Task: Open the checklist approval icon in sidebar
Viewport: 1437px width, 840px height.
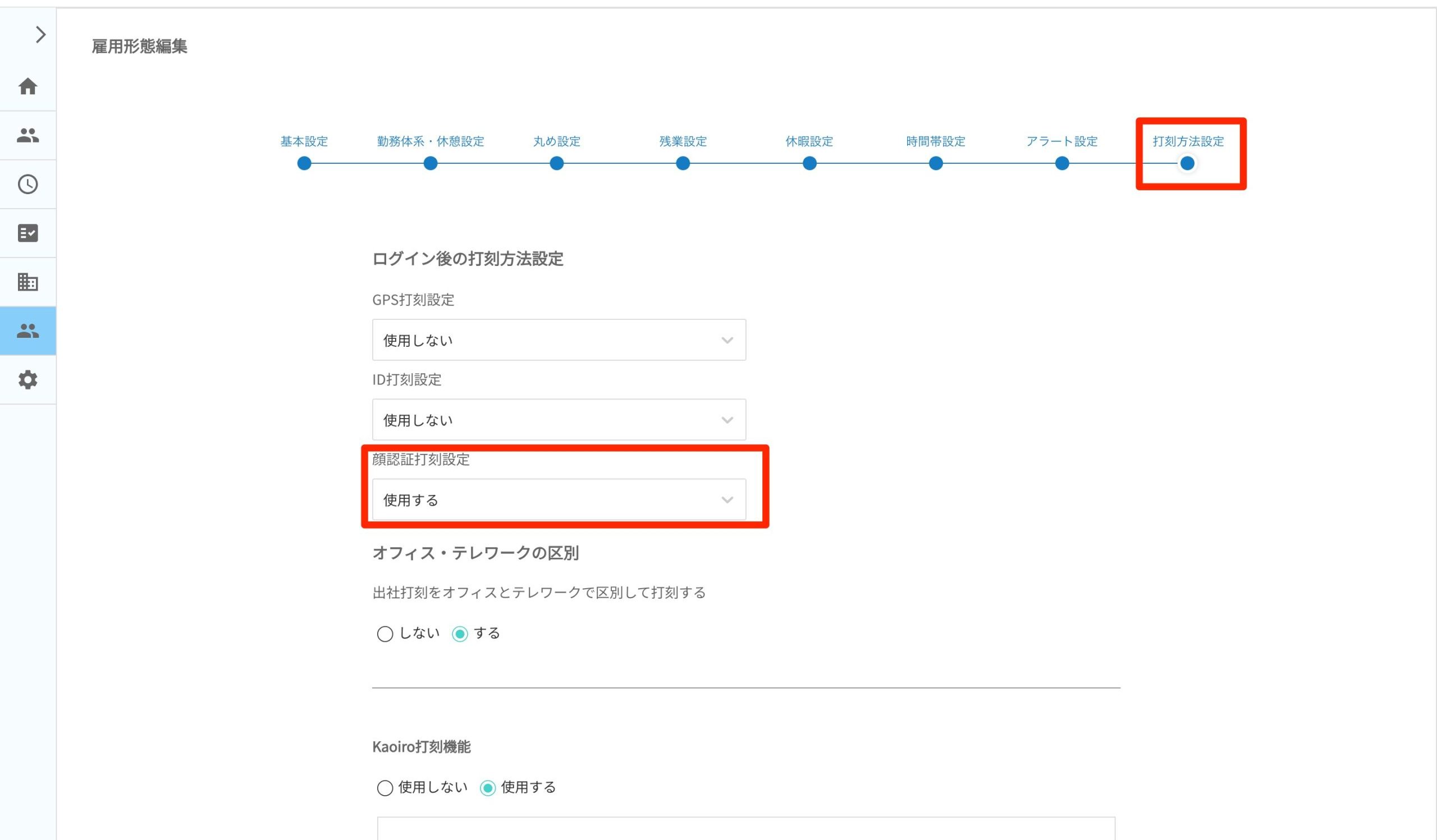Action: [x=28, y=233]
